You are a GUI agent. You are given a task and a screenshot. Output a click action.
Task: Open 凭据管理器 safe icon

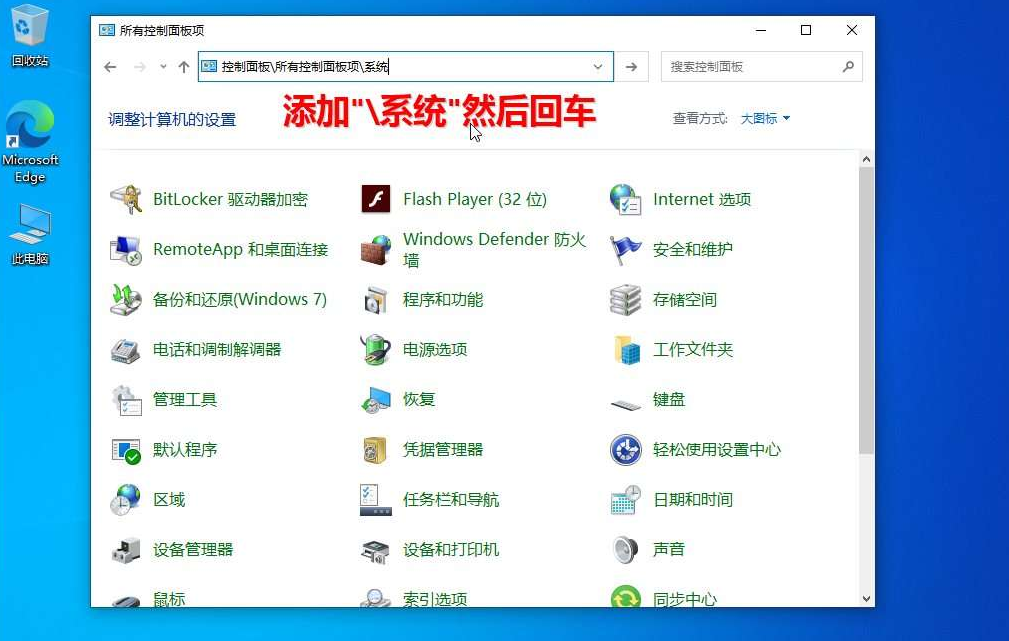tap(376, 450)
